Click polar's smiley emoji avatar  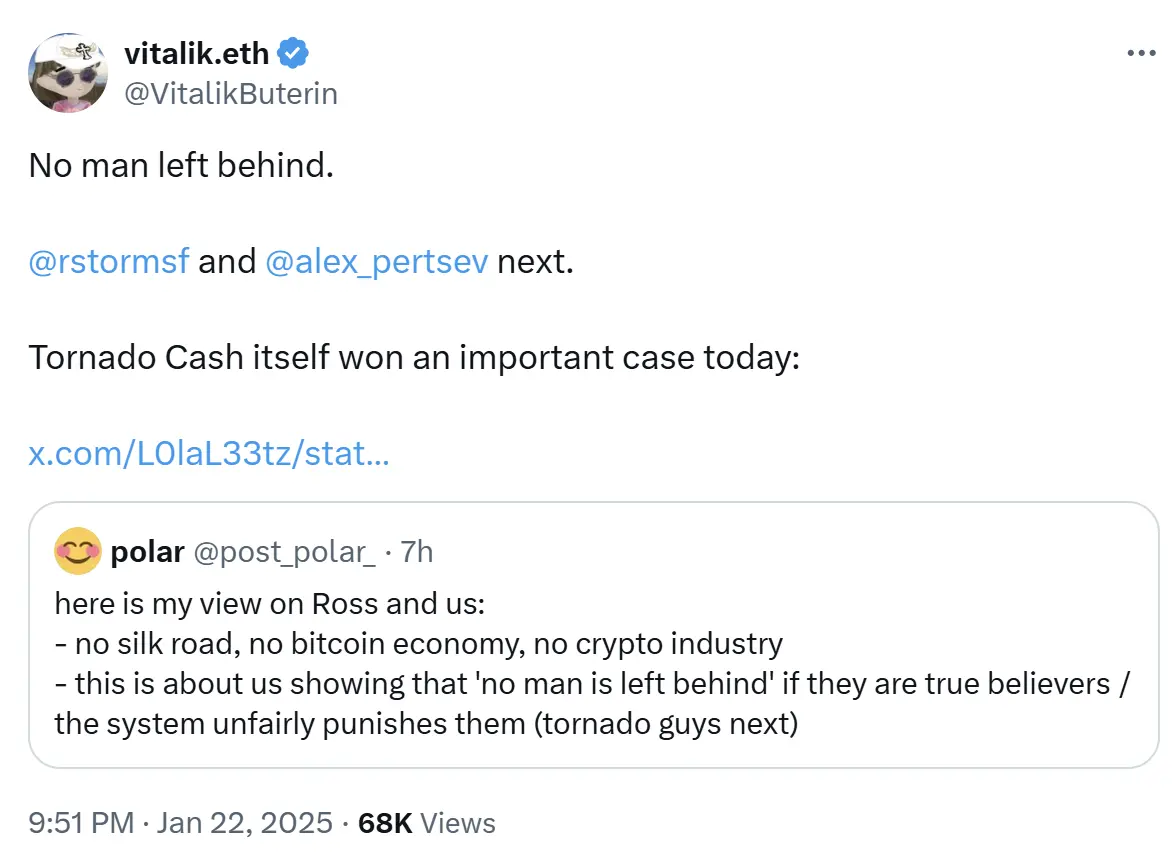pyautogui.click(x=78, y=551)
